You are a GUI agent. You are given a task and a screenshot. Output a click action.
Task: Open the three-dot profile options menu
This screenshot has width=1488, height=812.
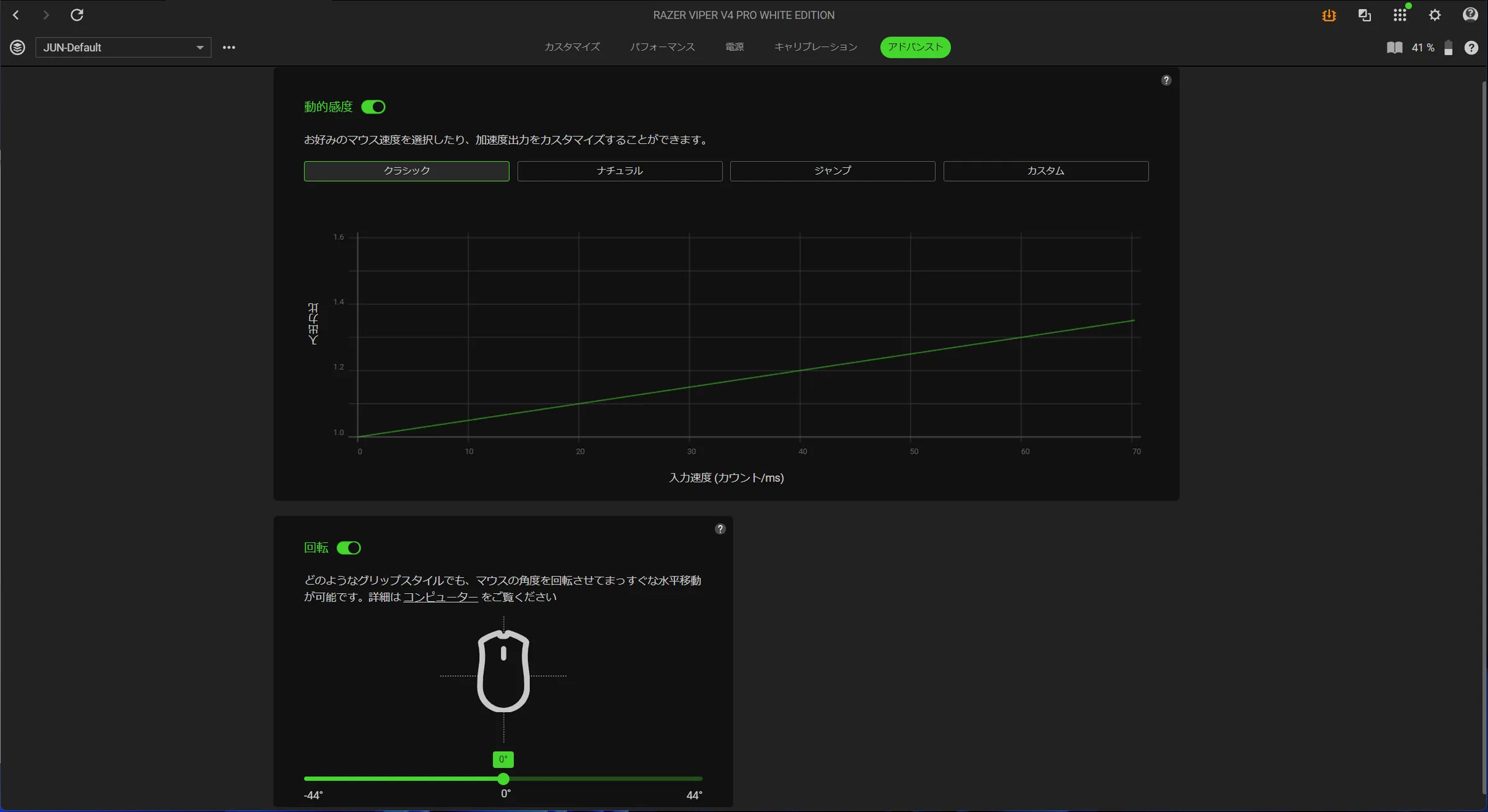click(x=229, y=47)
